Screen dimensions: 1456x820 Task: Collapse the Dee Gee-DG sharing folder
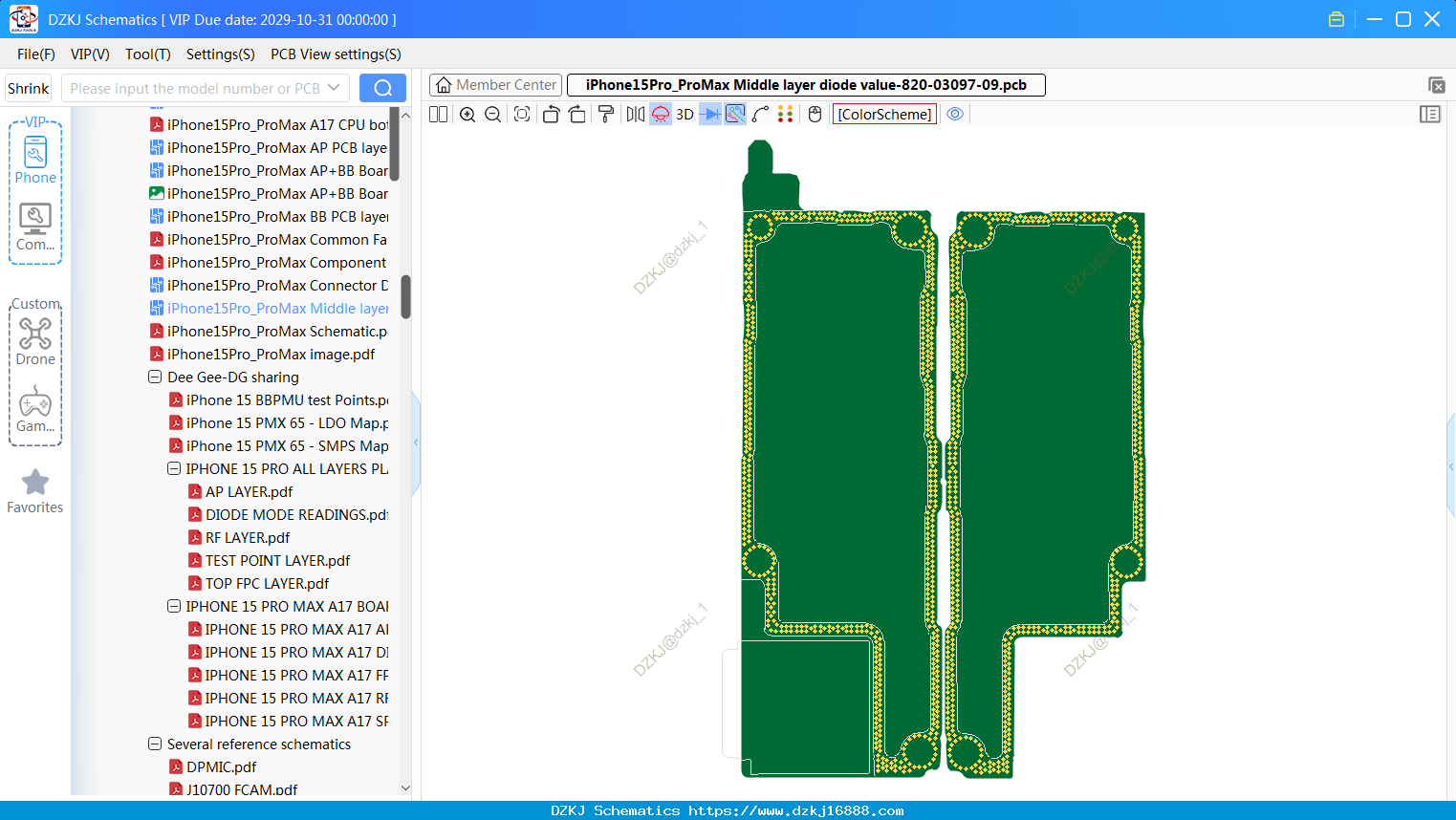click(x=155, y=377)
